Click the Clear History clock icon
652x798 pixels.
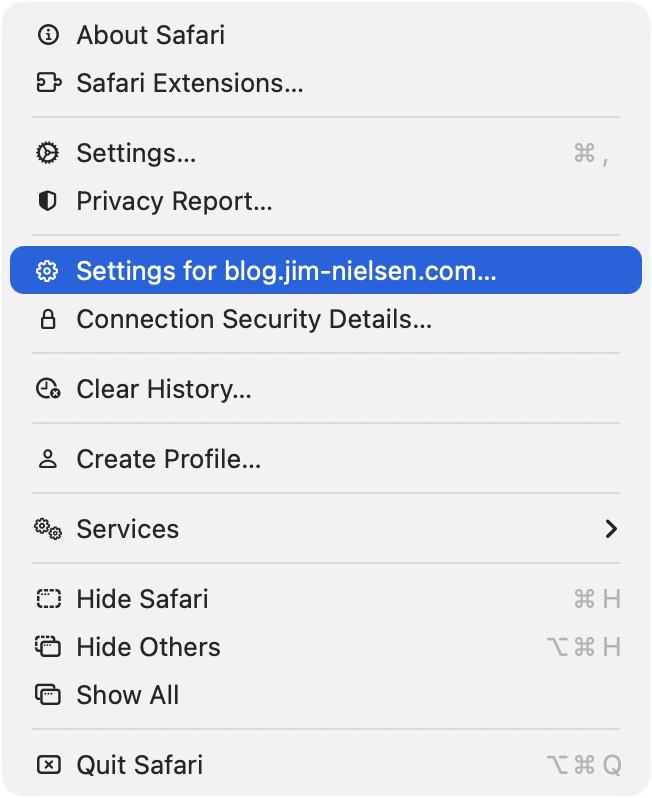pos(47,389)
